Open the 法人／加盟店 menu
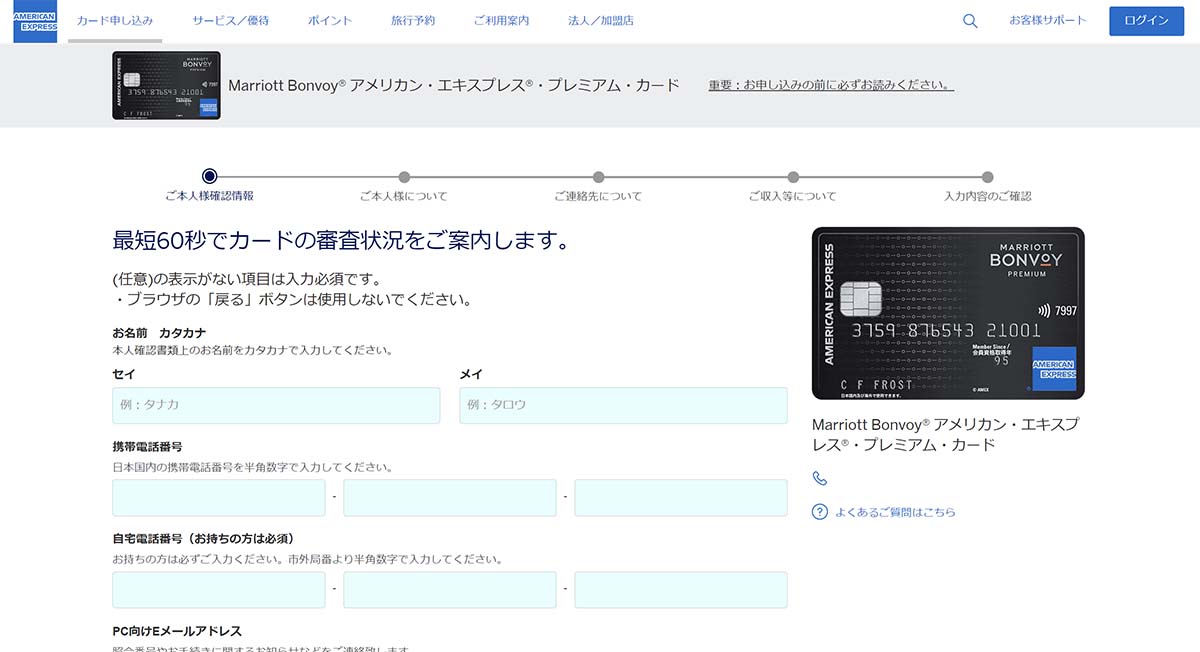Viewport: 1200px width, 652px height. (x=601, y=21)
